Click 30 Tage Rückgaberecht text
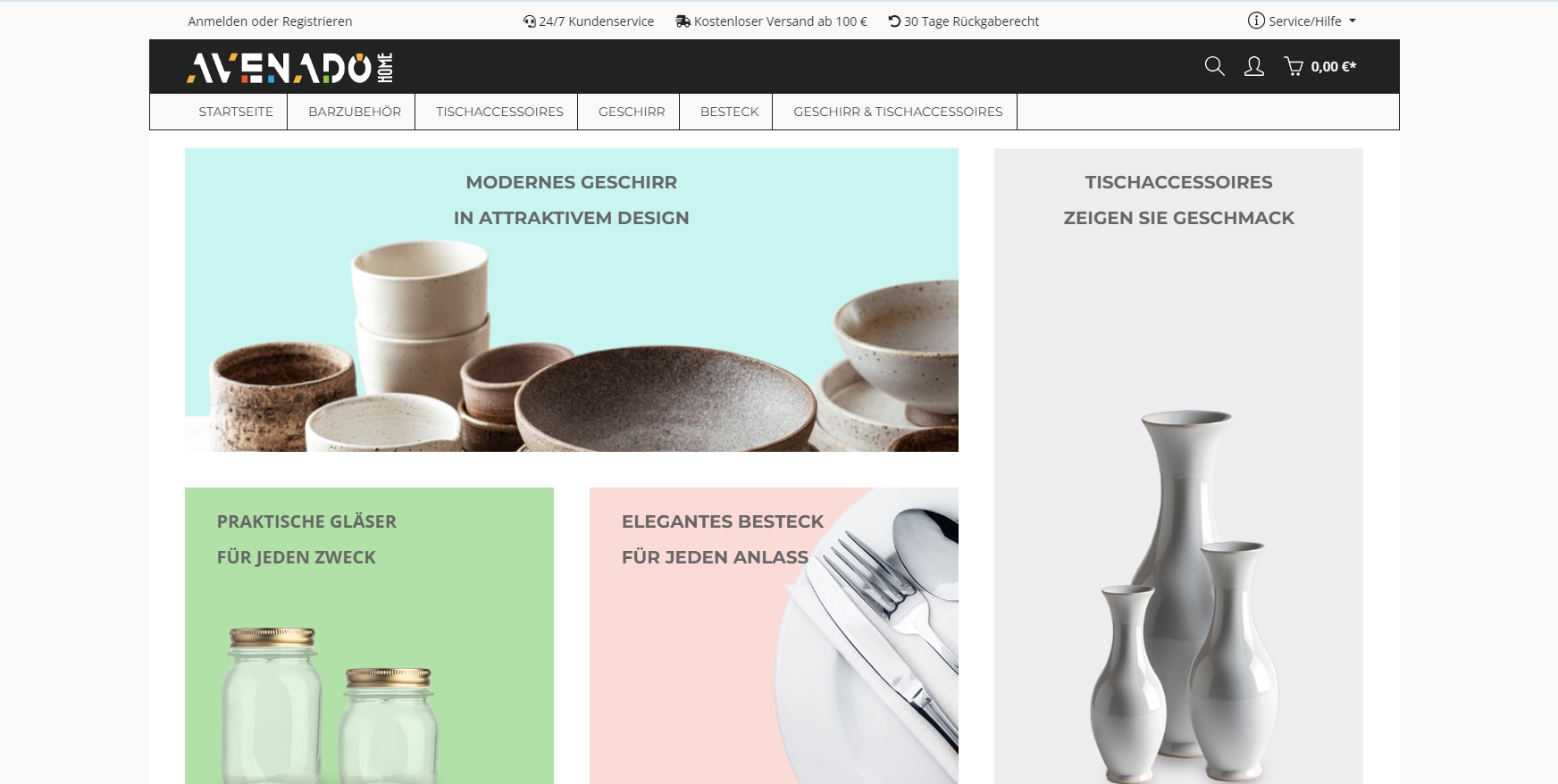This screenshot has width=1558, height=784. (971, 21)
